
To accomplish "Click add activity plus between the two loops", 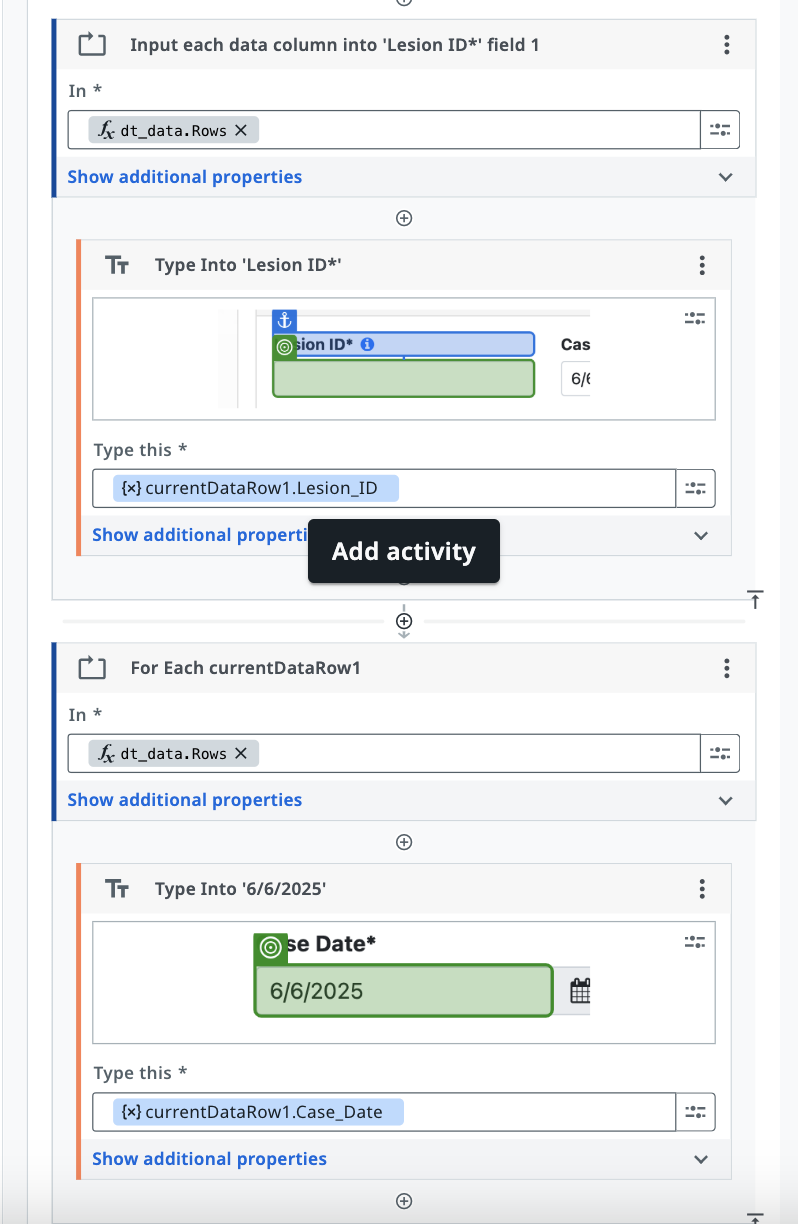I will [404, 621].
